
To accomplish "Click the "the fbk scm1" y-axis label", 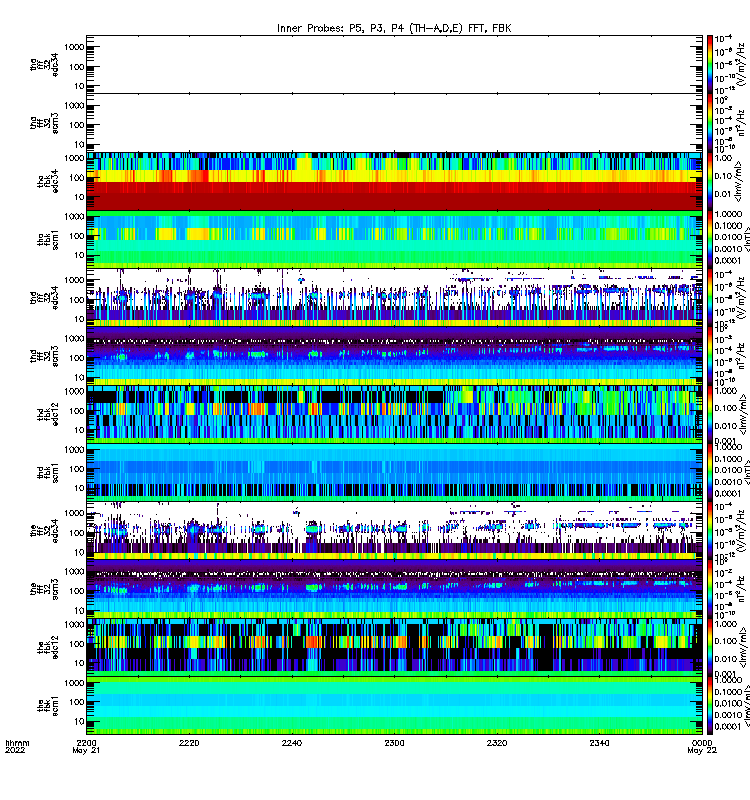I will tap(47, 705).
